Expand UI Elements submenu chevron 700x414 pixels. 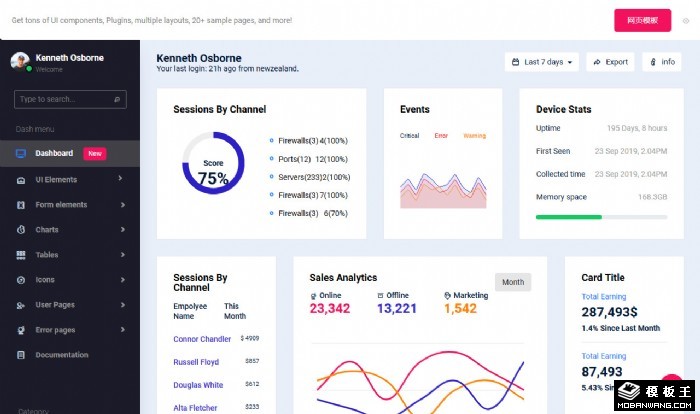[121, 179]
